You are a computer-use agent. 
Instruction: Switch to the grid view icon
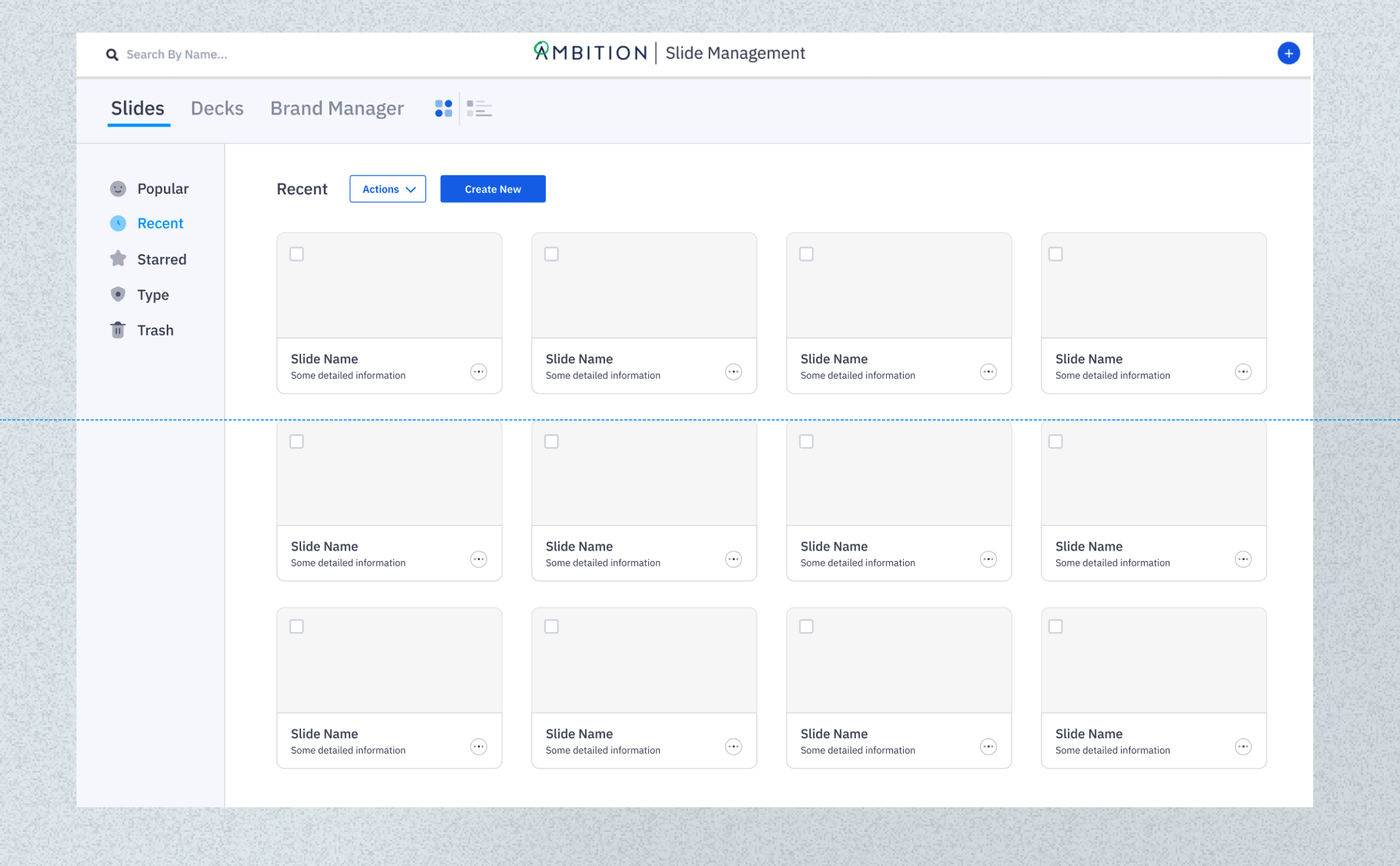444,108
